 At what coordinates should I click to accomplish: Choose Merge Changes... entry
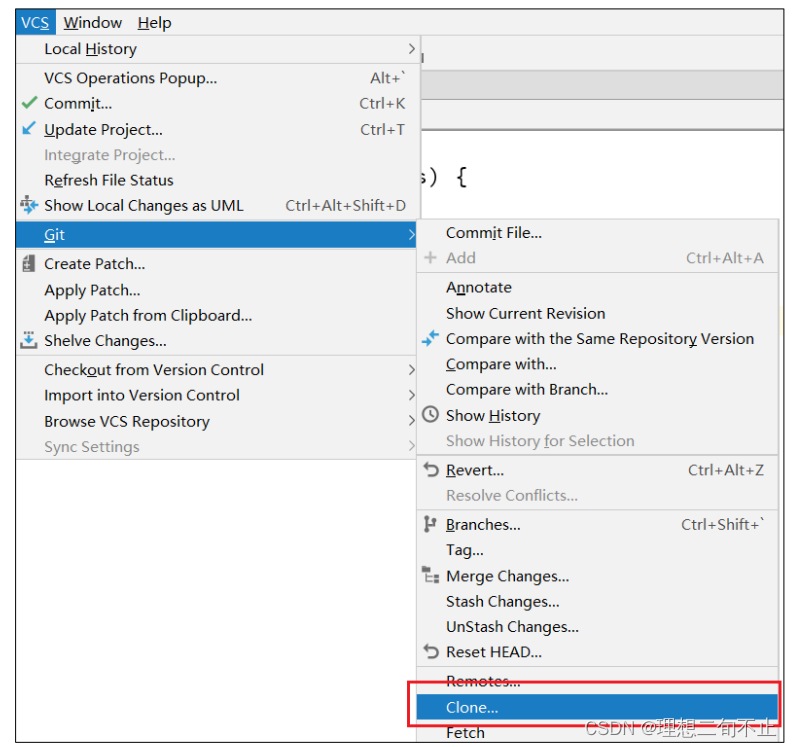click(597, 576)
